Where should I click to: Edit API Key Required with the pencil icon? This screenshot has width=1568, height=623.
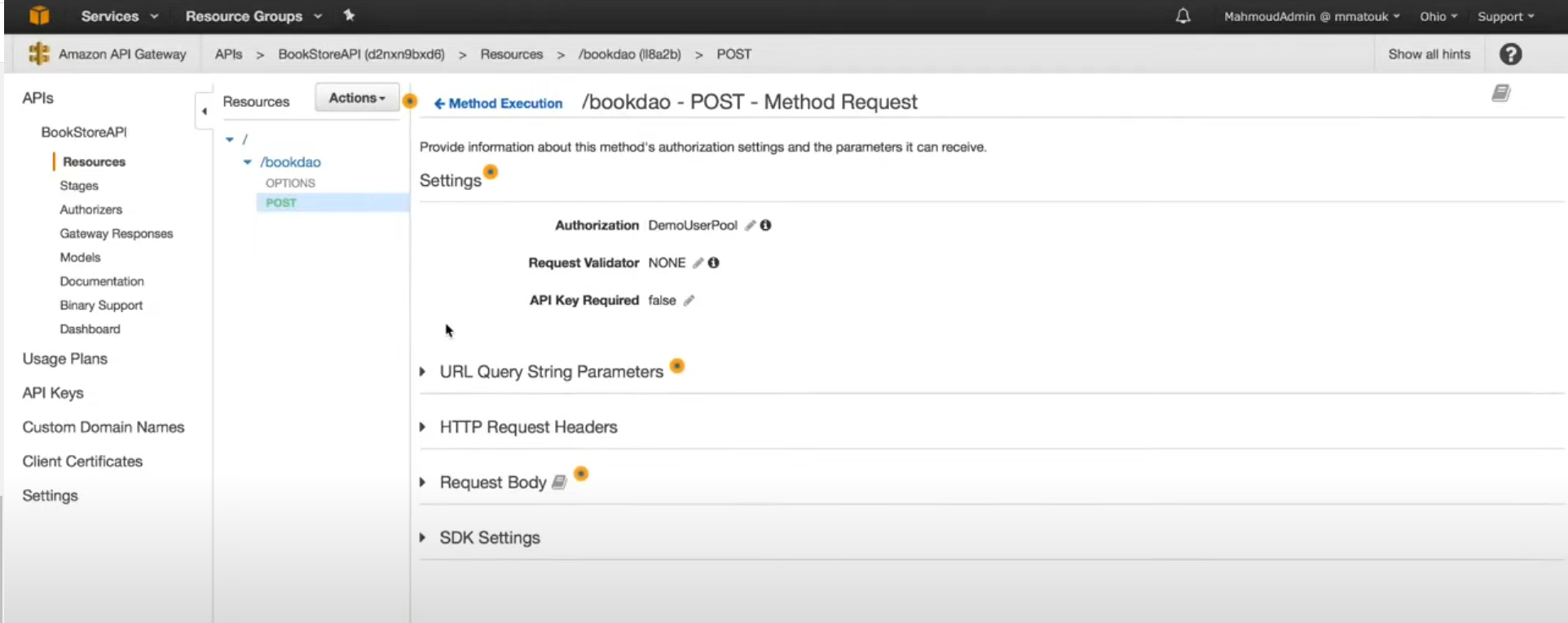coord(689,300)
